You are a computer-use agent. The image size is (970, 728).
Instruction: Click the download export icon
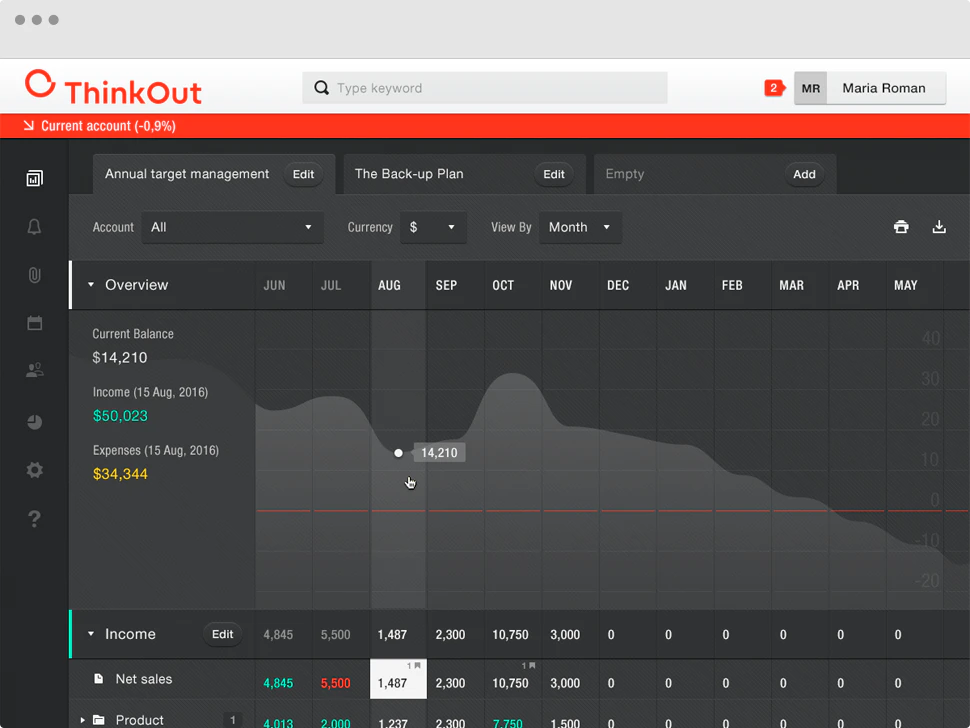[939, 227]
